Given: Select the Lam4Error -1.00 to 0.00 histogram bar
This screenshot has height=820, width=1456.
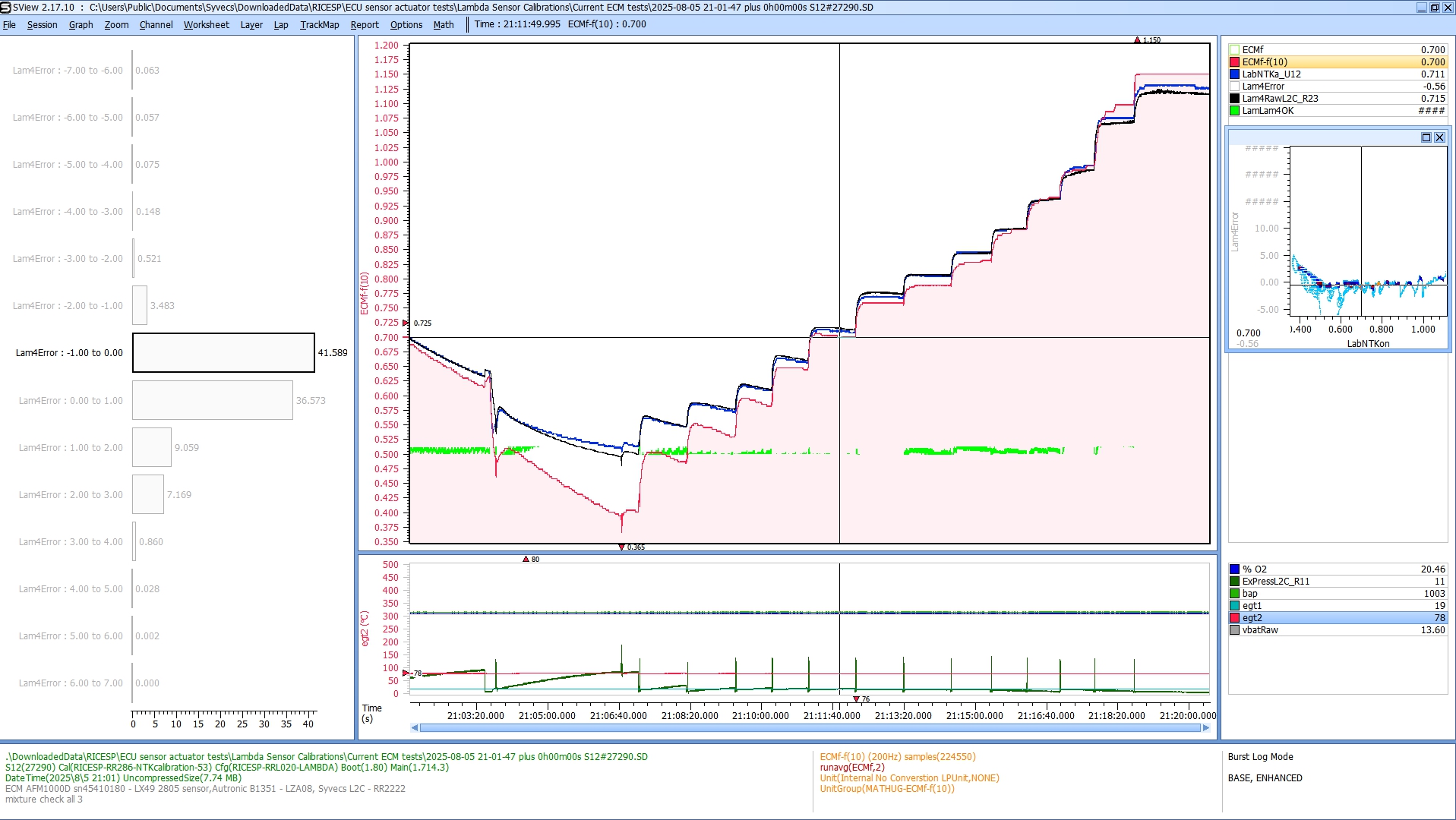Looking at the screenshot, I should tap(223, 353).
